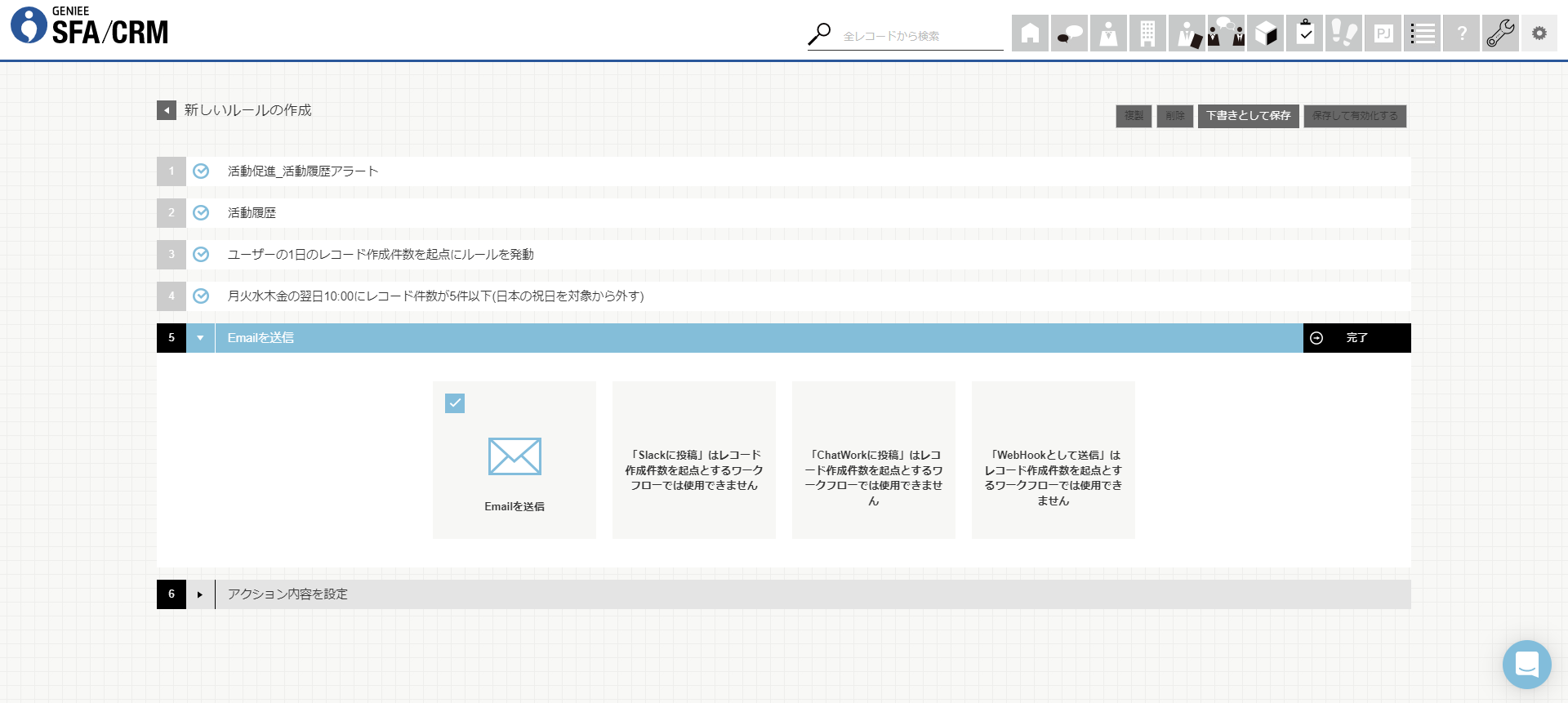Uncheck the Emailを送信 checkbox
This screenshot has width=1568, height=703.
455,403
